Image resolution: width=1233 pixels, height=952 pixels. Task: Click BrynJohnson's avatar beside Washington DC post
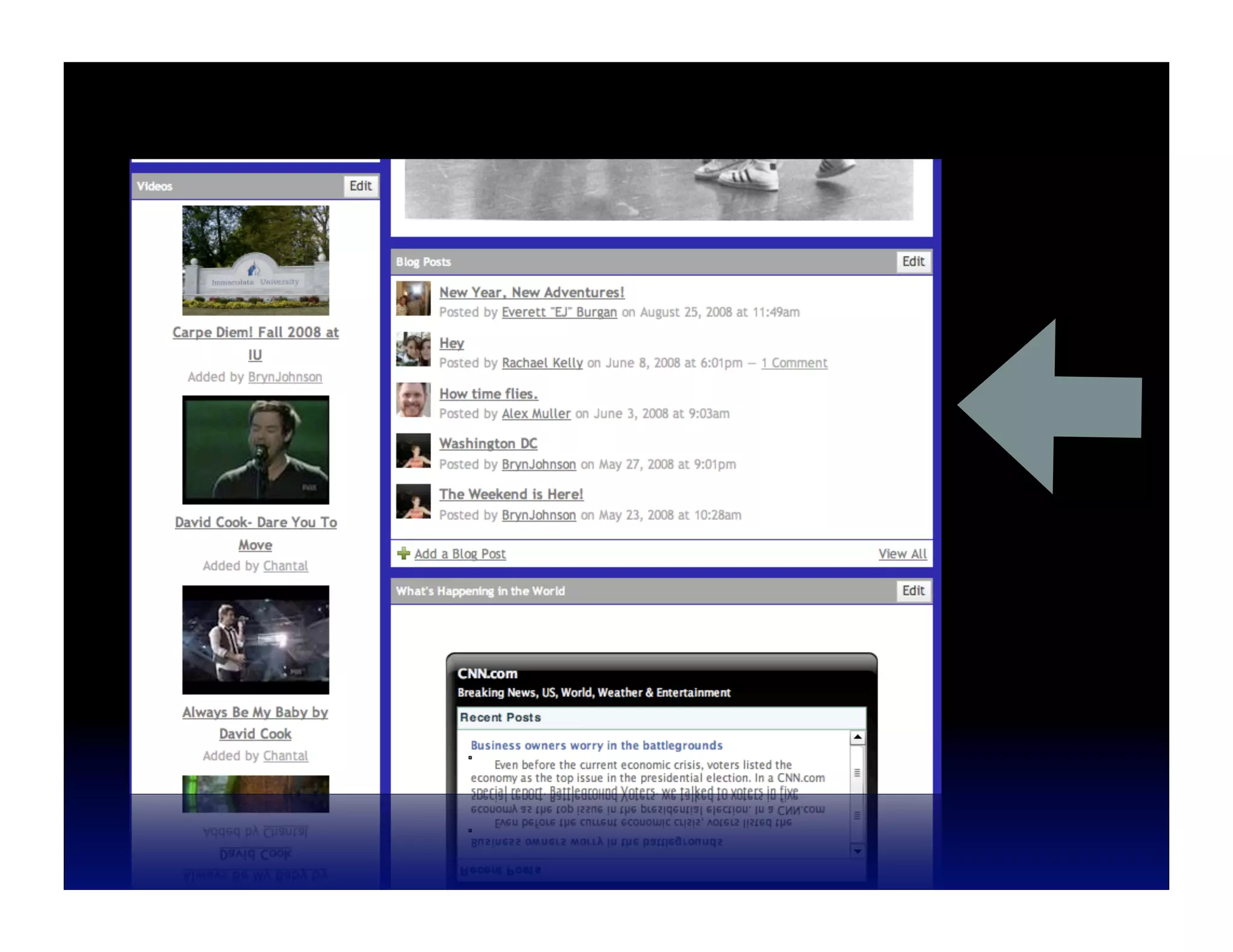pos(413,450)
